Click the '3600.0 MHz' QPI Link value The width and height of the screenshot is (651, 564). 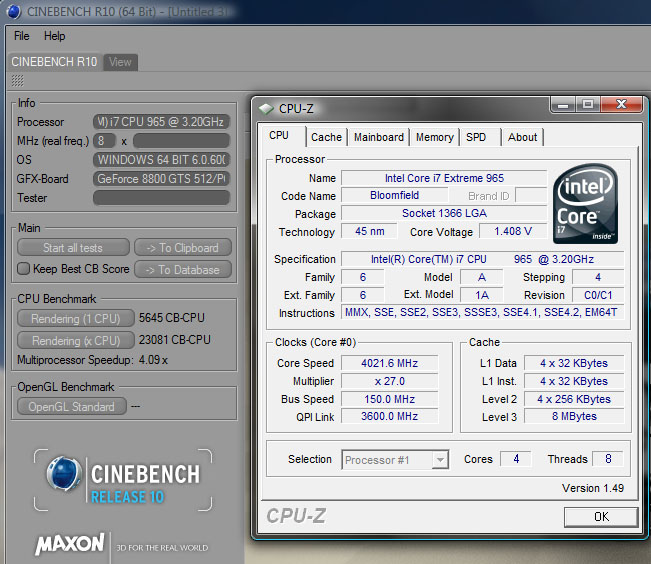click(x=389, y=416)
